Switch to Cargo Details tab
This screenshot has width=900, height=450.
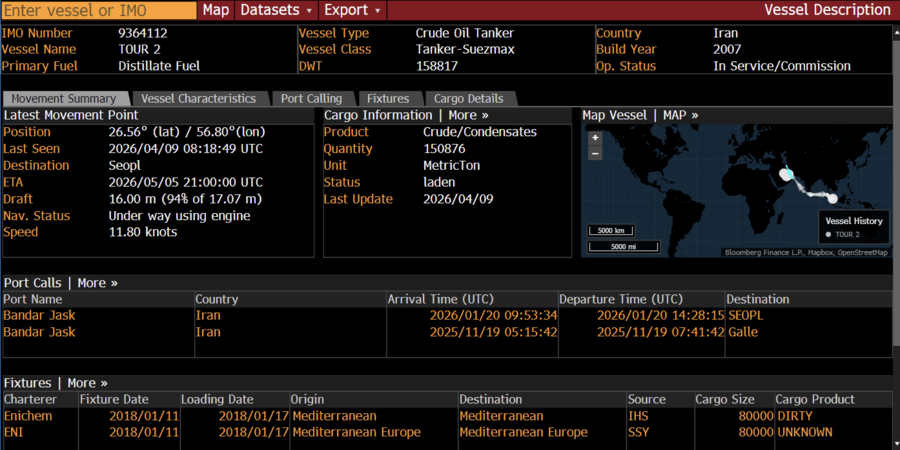pyautogui.click(x=469, y=99)
